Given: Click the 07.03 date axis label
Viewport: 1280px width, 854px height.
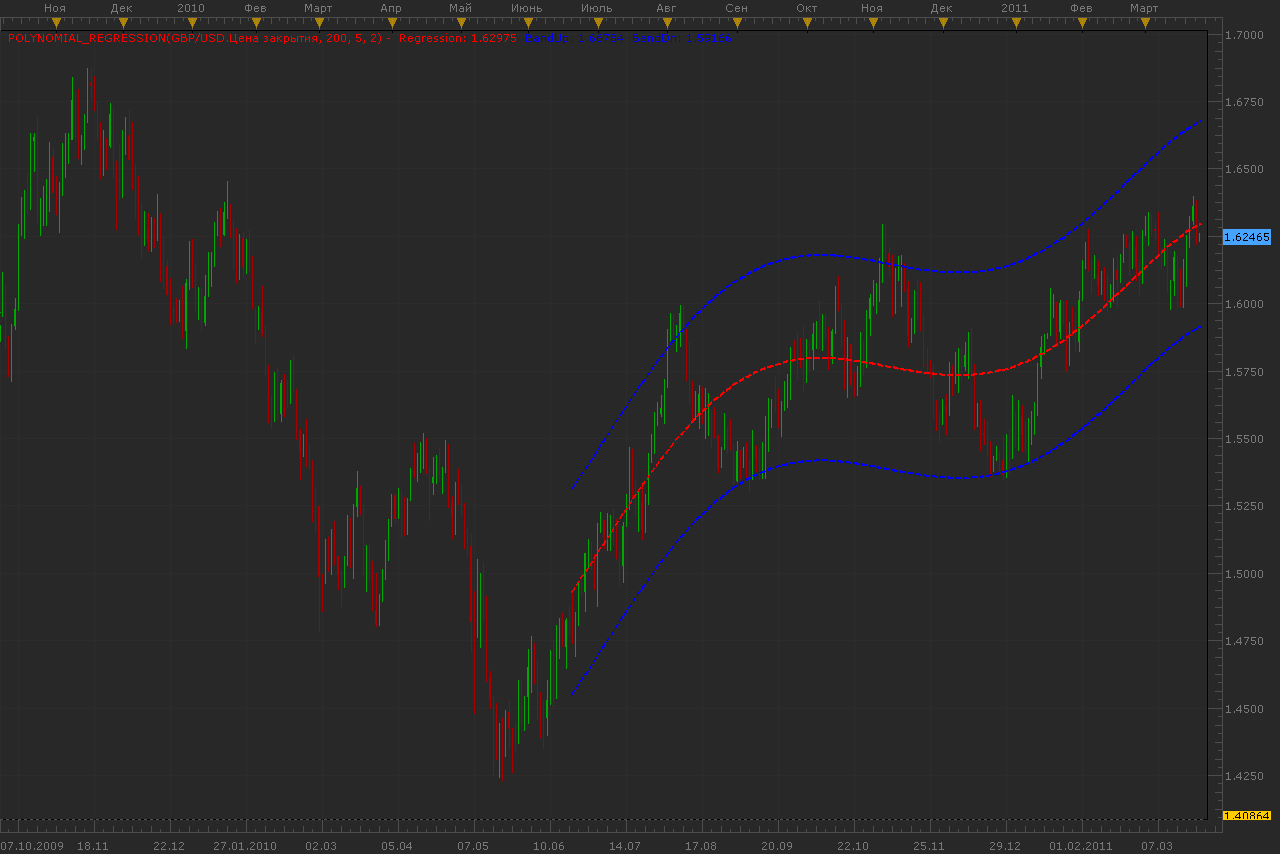Looking at the screenshot, I should (x=1157, y=846).
